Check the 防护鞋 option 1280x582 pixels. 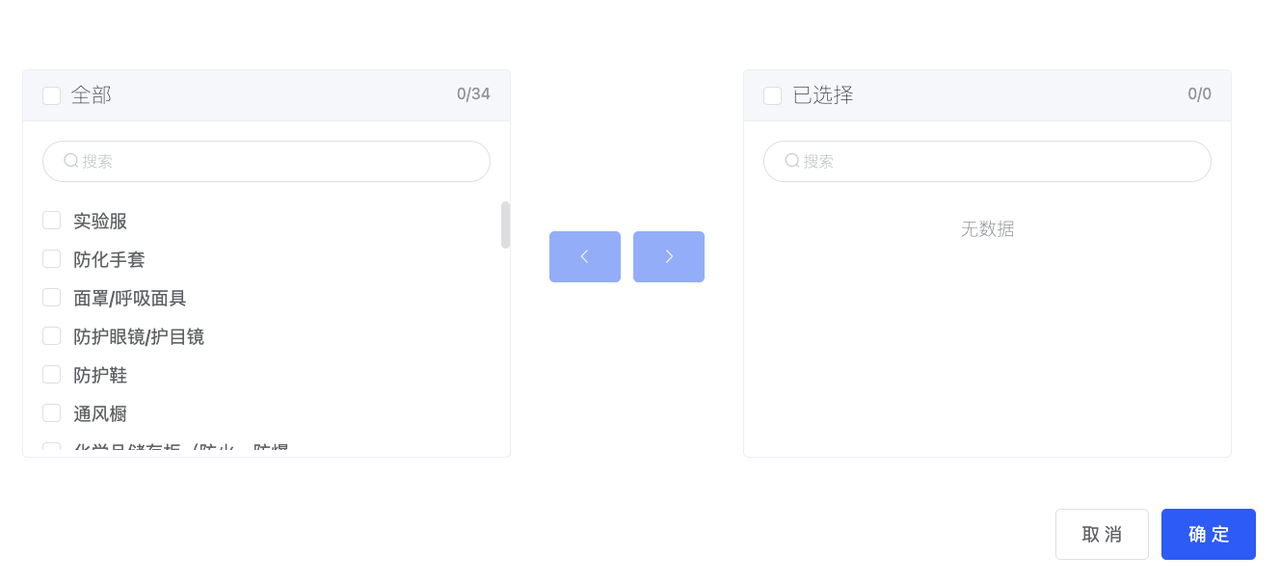pyautogui.click(x=52, y=374)
